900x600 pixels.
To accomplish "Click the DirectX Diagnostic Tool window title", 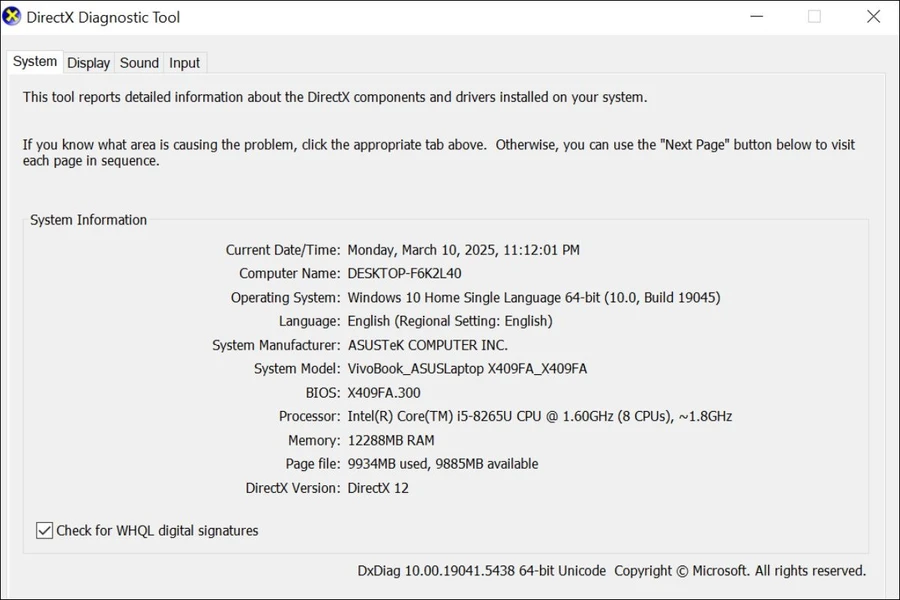I will point(103,17).
